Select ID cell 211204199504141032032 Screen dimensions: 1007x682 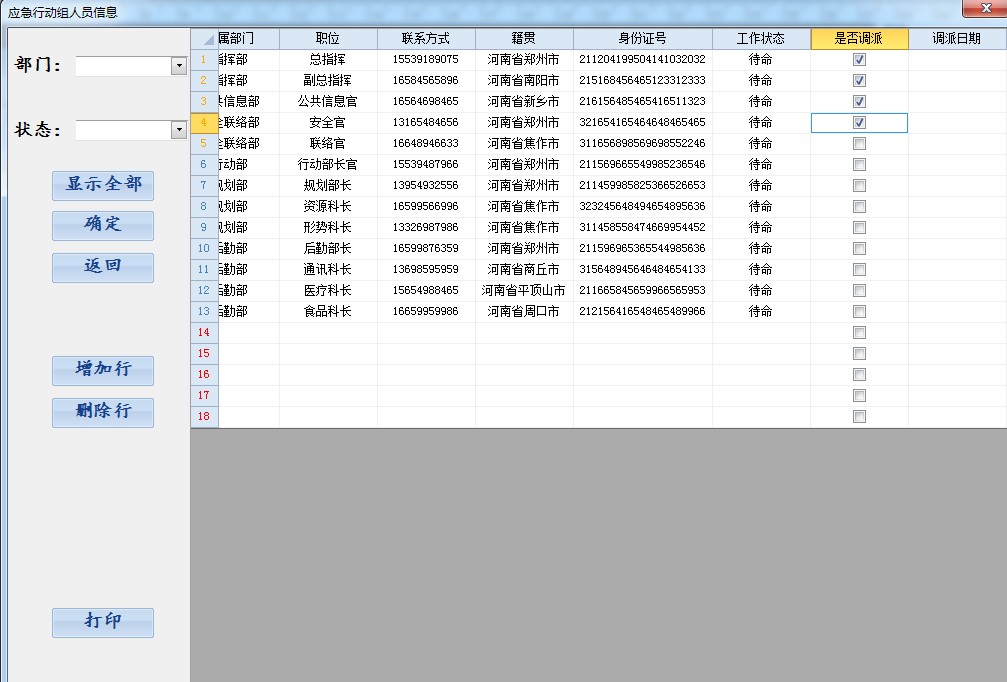642,59
